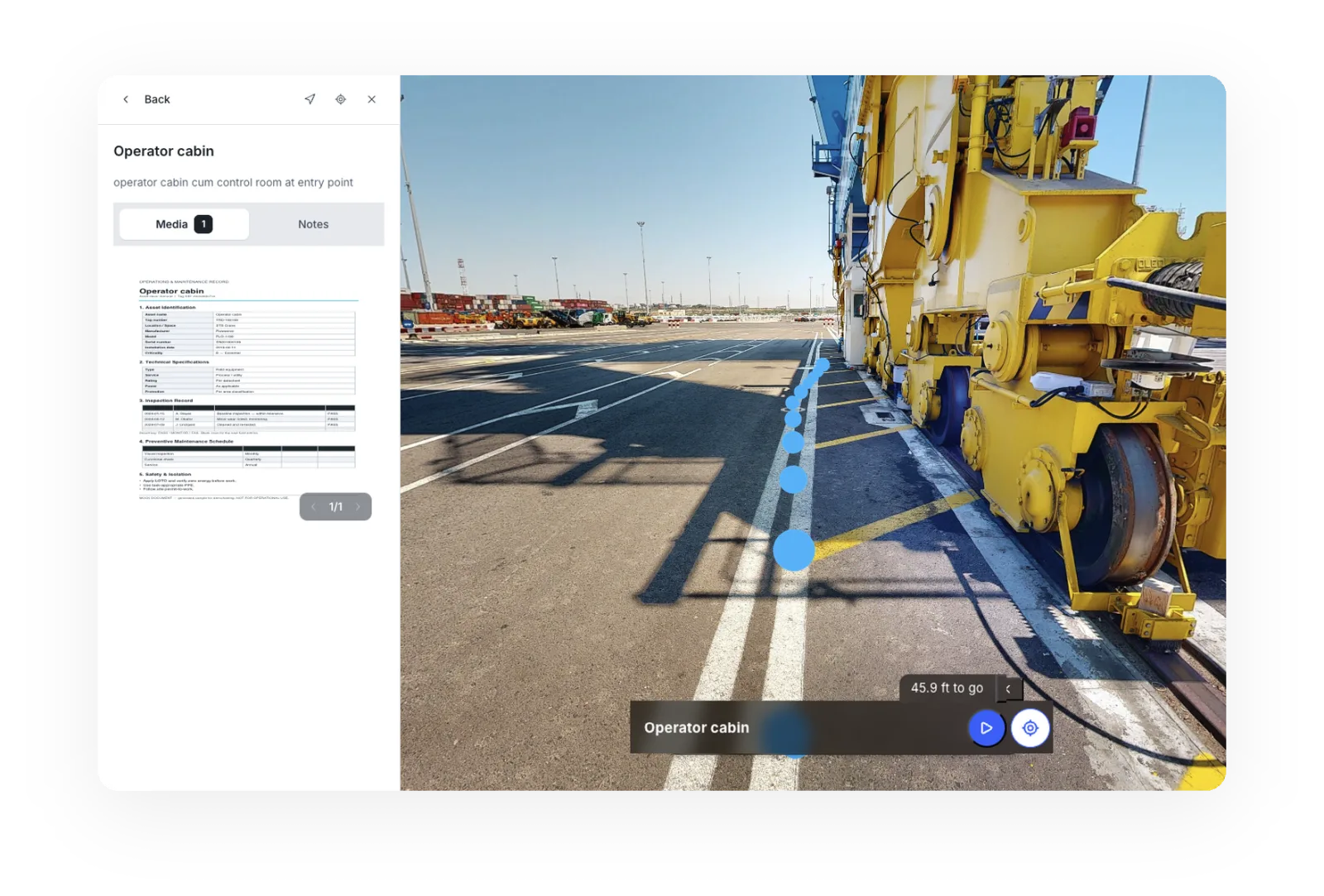Click the 1/1 page indicator
1324x896 pixels.
(x=335, y=506)
